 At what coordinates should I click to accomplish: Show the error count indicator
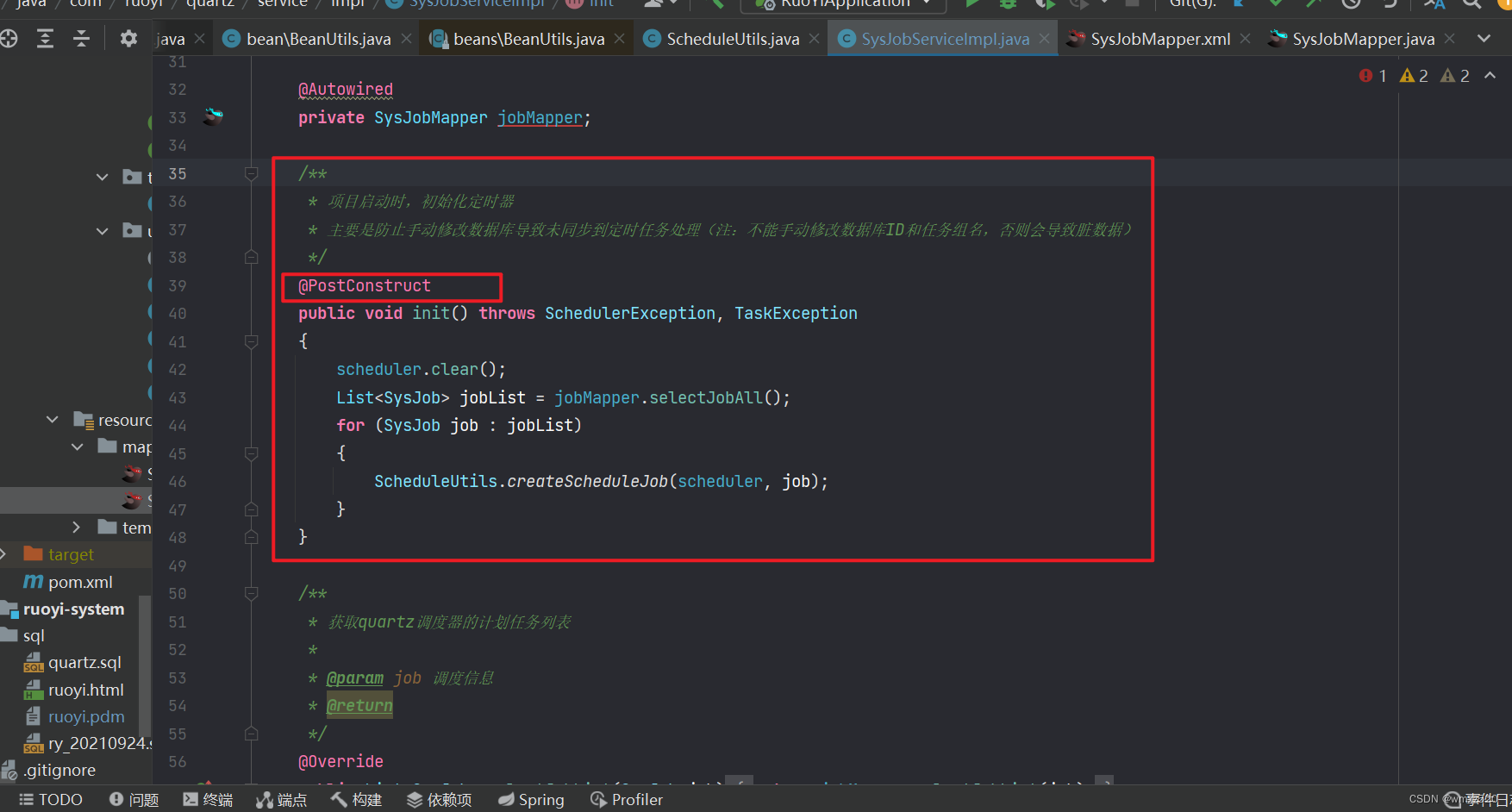pyautogui.click(x=1373, y=76)
